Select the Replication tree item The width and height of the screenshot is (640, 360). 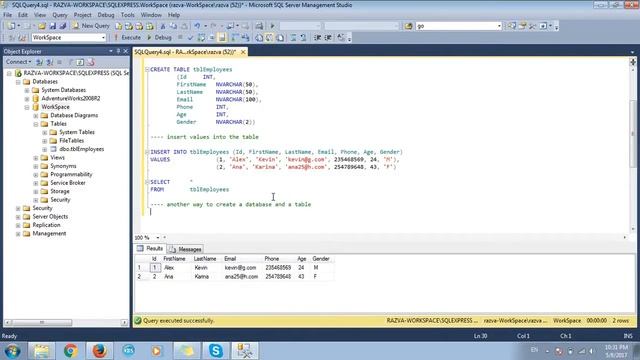coord(46,225)
